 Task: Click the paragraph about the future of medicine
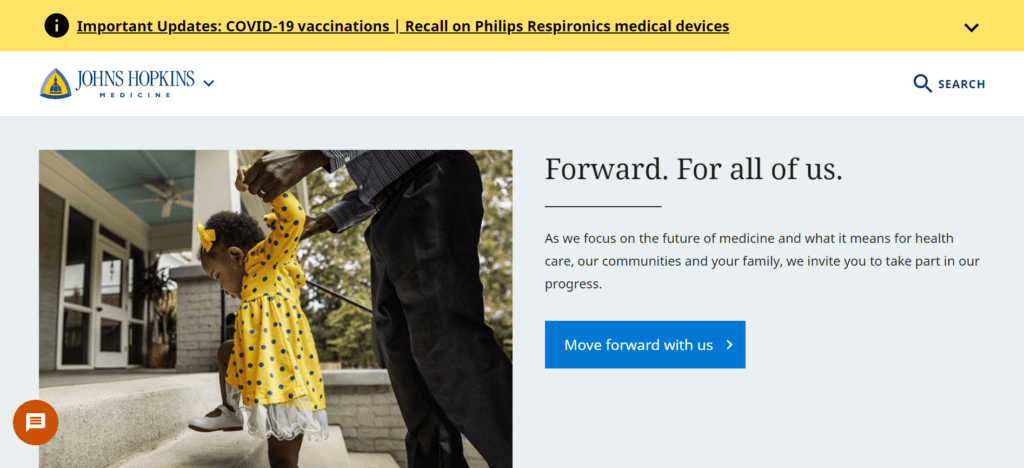tap(762, 261)
